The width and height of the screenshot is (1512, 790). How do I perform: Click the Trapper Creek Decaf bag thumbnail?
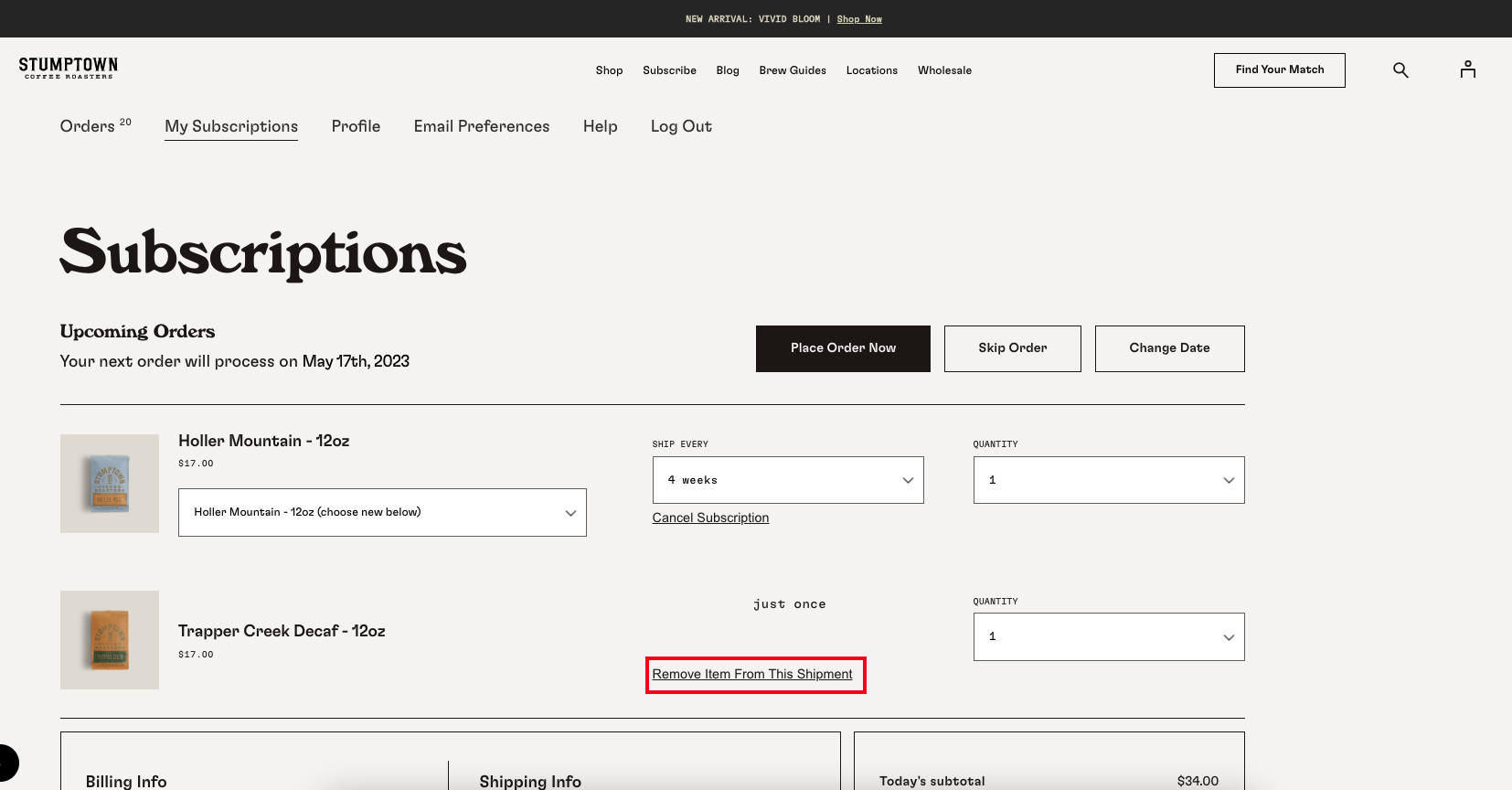pyautogui.click(x=110, y=640)
